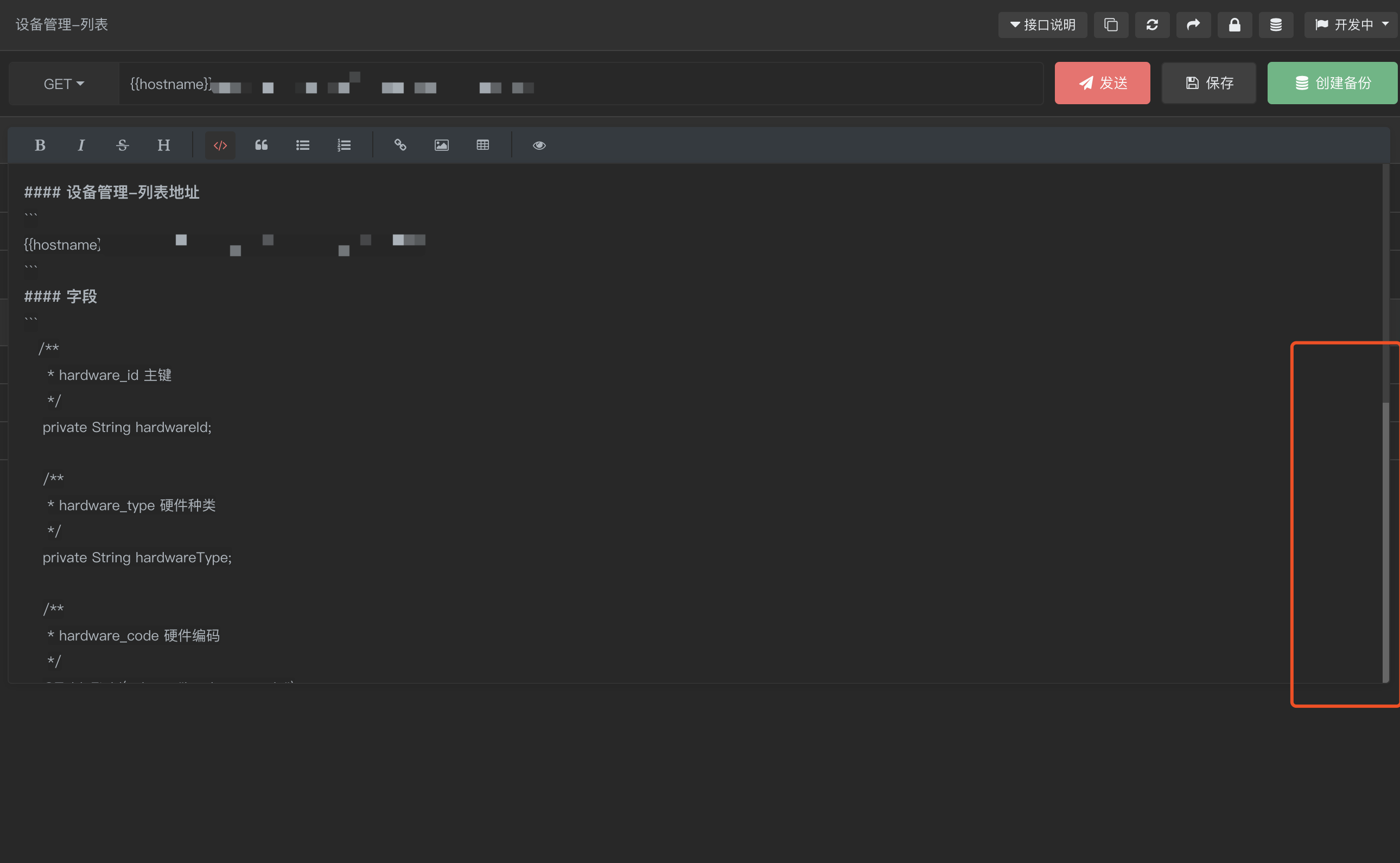Click the line private String hardwareType;
Image resolution: width=1400 pixels, height=863 pixels.
[x=137, y=557]
